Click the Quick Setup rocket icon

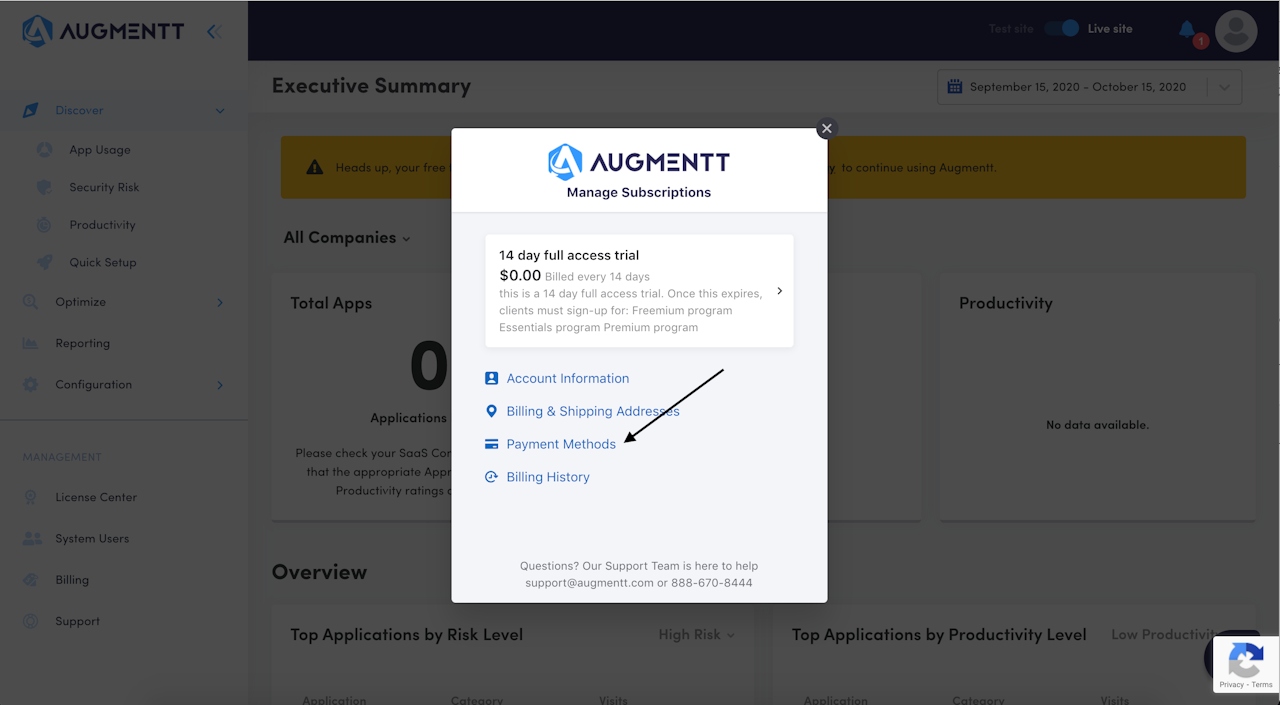[44, 262]
